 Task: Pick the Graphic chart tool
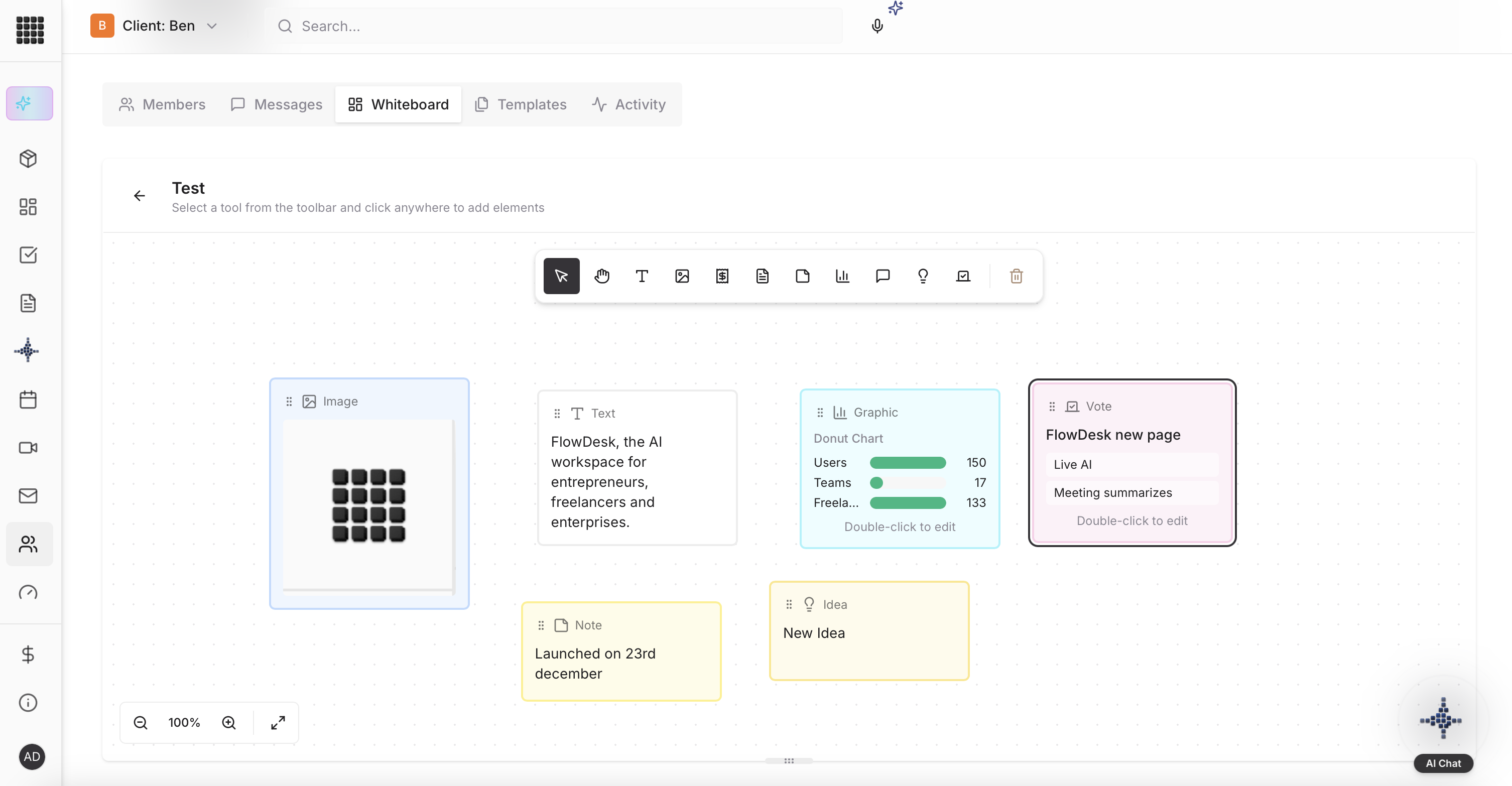click(x=842, y=276)
